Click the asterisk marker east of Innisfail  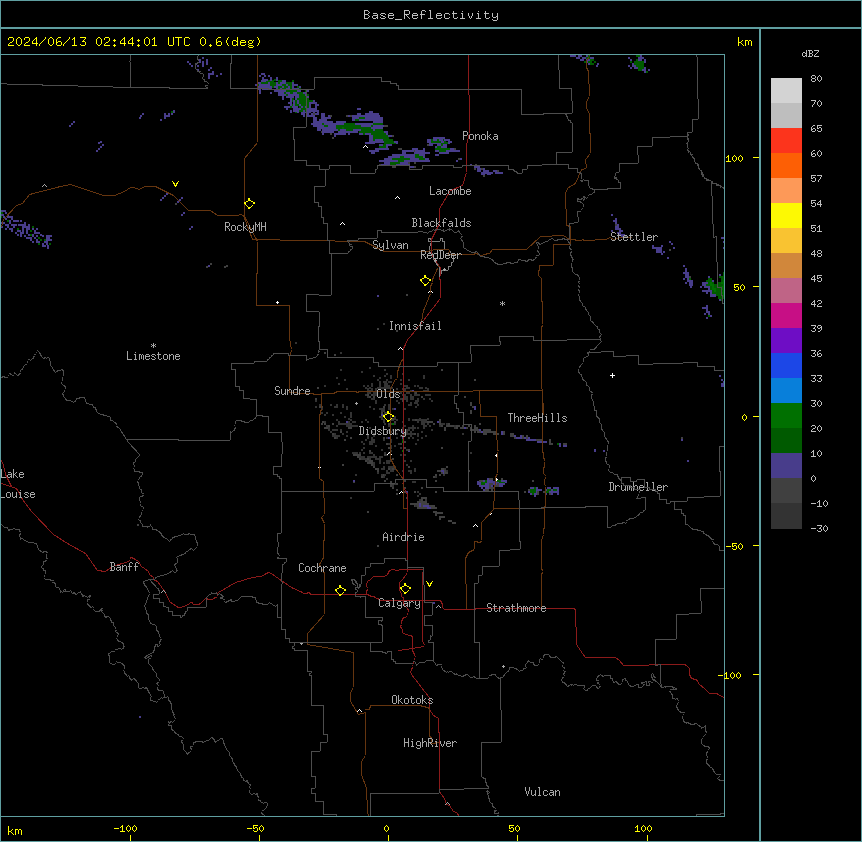point(502,303)
